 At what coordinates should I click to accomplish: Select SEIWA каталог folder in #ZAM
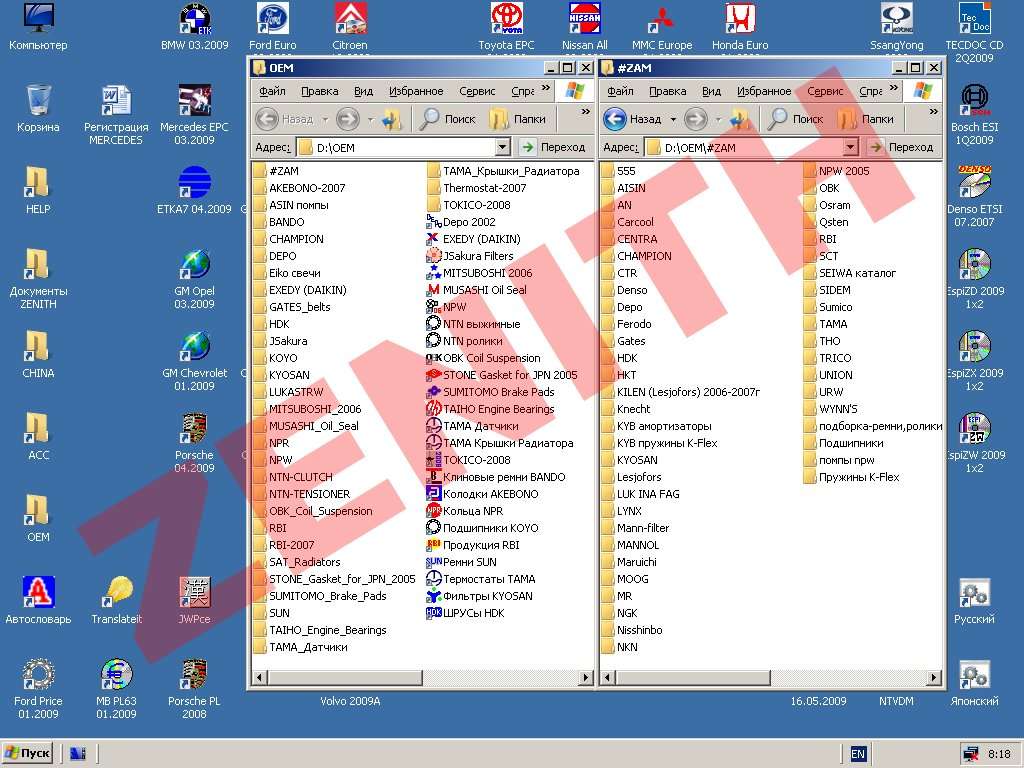(850, 273)
